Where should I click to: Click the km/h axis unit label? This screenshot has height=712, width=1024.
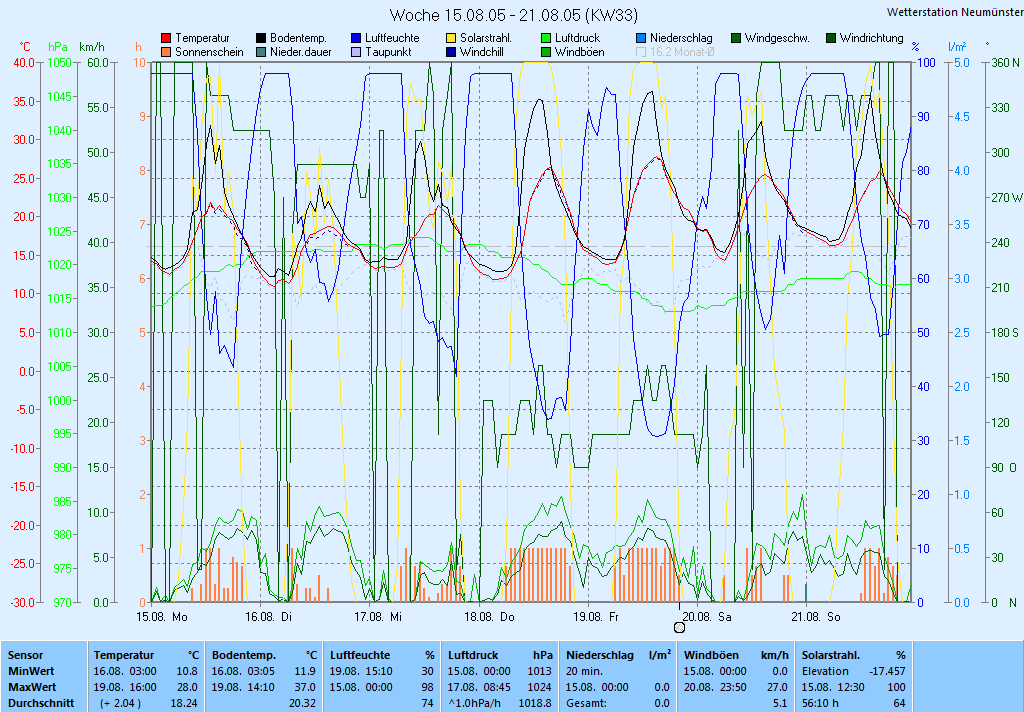click(x=91, y=47)
